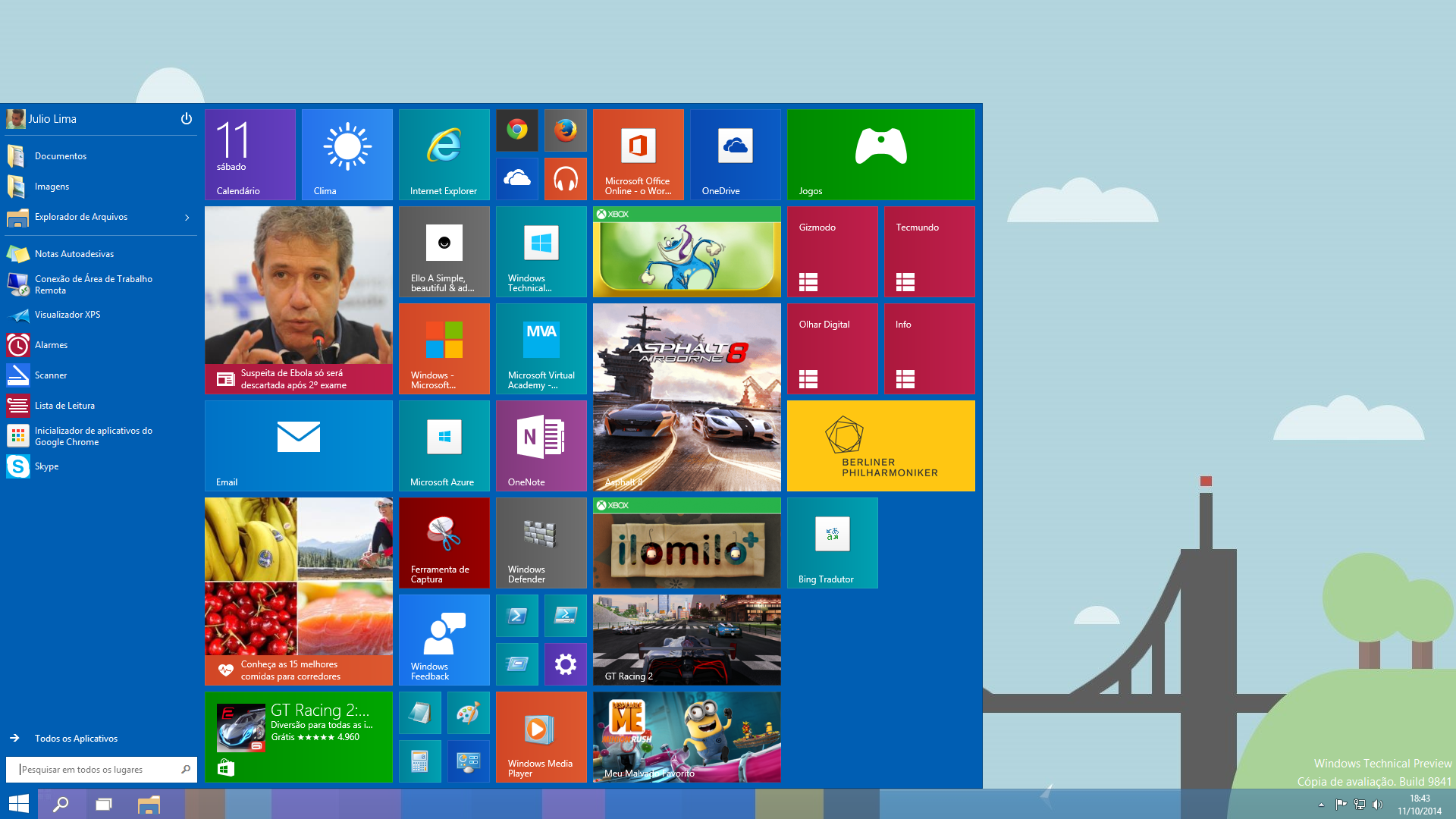1456x819 pixels.
Task: Click the Windows Start button on taskbar
Action: coord(18,804)
